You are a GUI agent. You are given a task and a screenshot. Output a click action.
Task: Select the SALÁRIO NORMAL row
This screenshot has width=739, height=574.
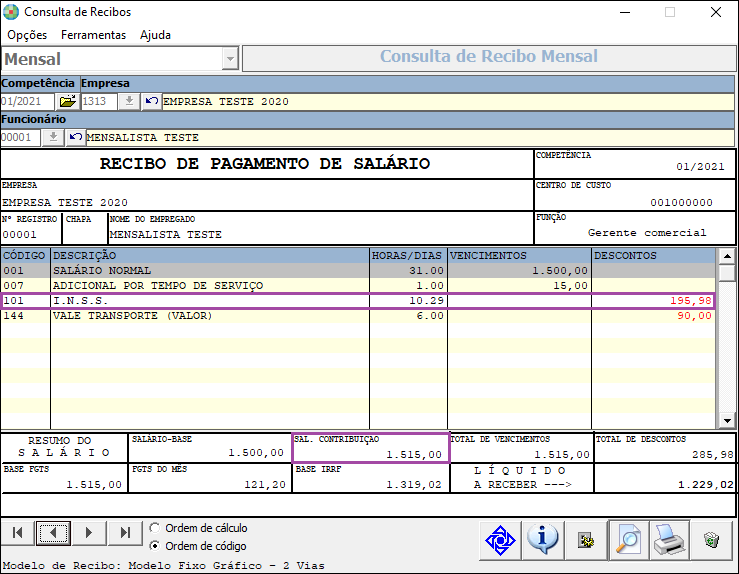[x=358, y=271]
